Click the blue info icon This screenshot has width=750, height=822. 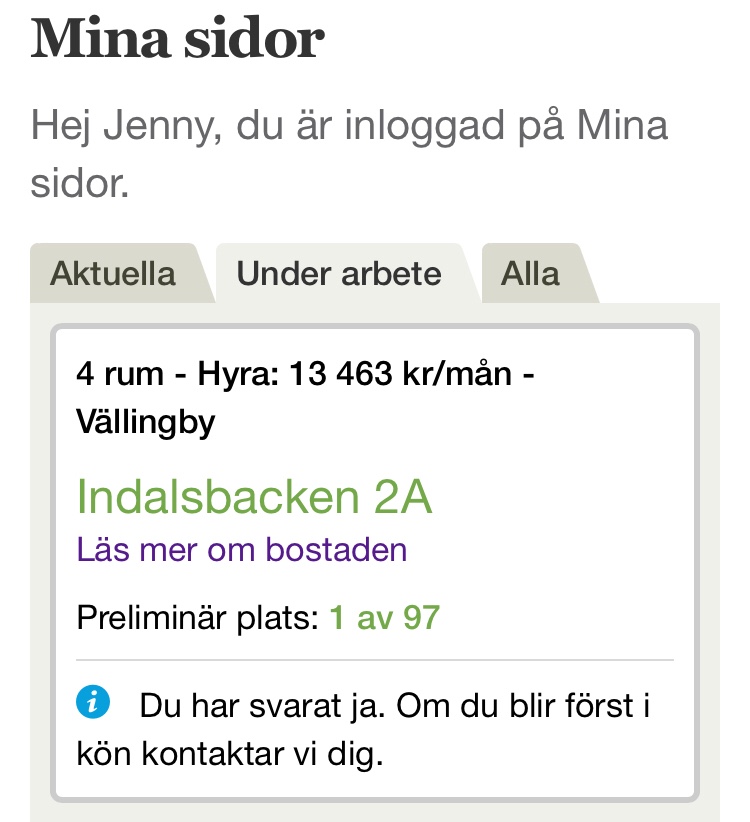coord(93,701)
